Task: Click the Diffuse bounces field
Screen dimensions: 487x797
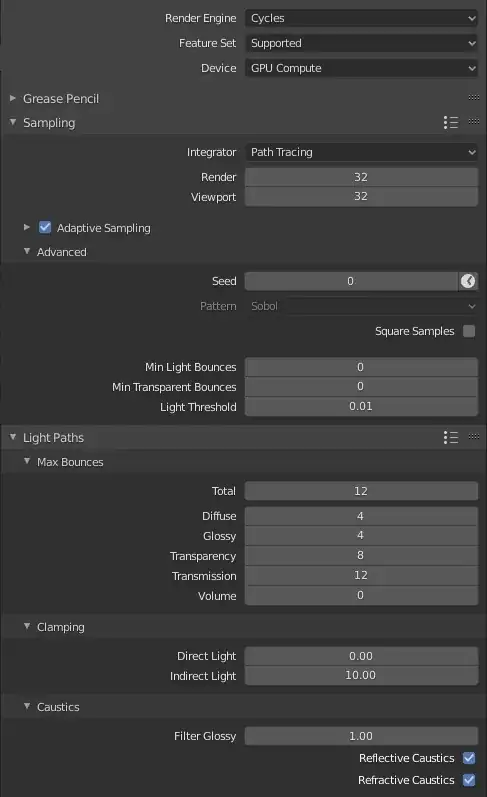Action: pyautogui.click(x=361, y=516)
